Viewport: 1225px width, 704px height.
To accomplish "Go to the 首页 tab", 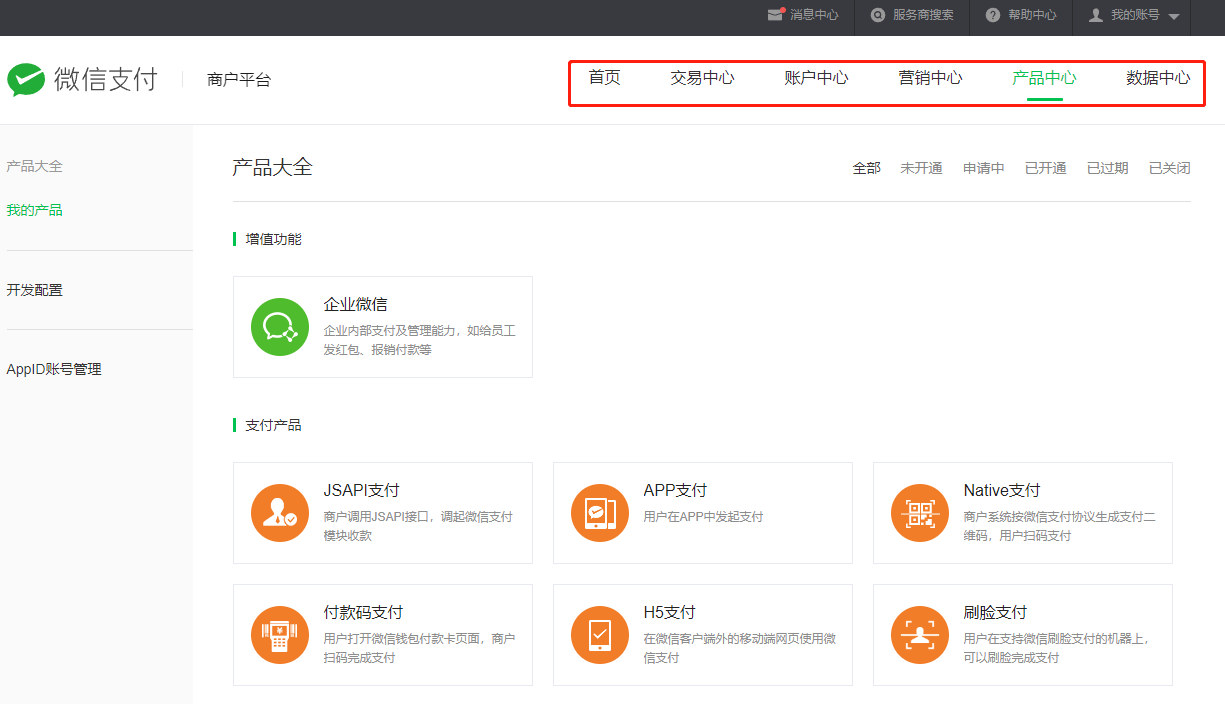I will coord(604,78).
